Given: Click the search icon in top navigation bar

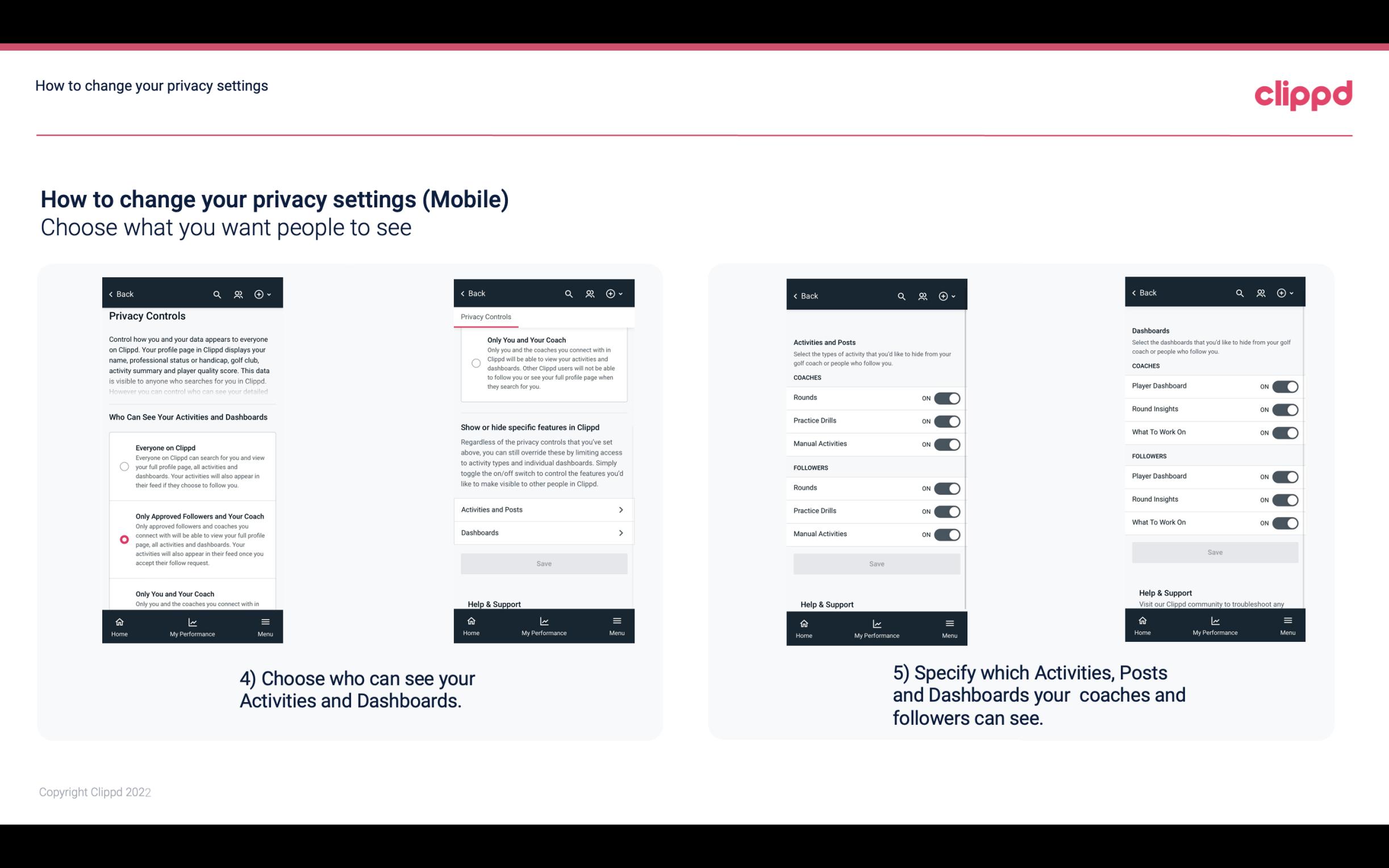Looking at the screenshot, I should (x=217, y=294).
